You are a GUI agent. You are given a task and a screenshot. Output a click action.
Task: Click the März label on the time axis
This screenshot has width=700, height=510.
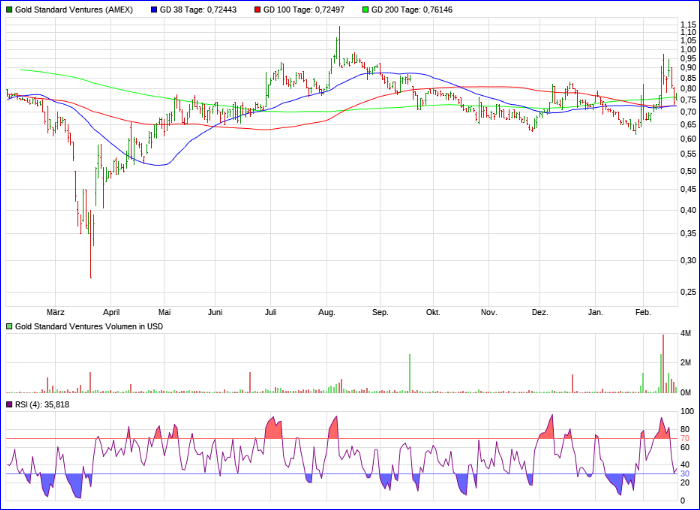[x=56, y=312]
